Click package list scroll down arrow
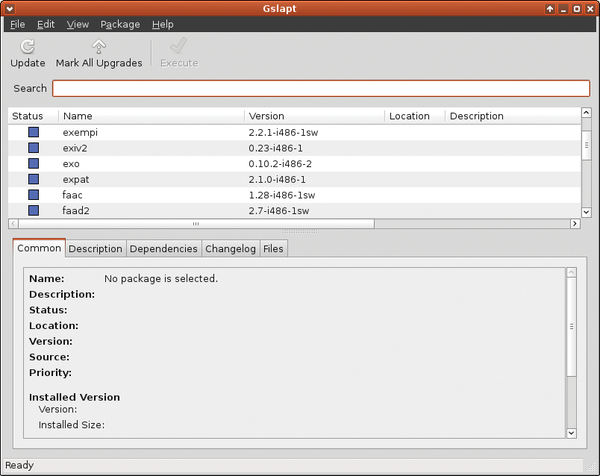The width and height of the screenshot is (600, 476). click(586, 212)
